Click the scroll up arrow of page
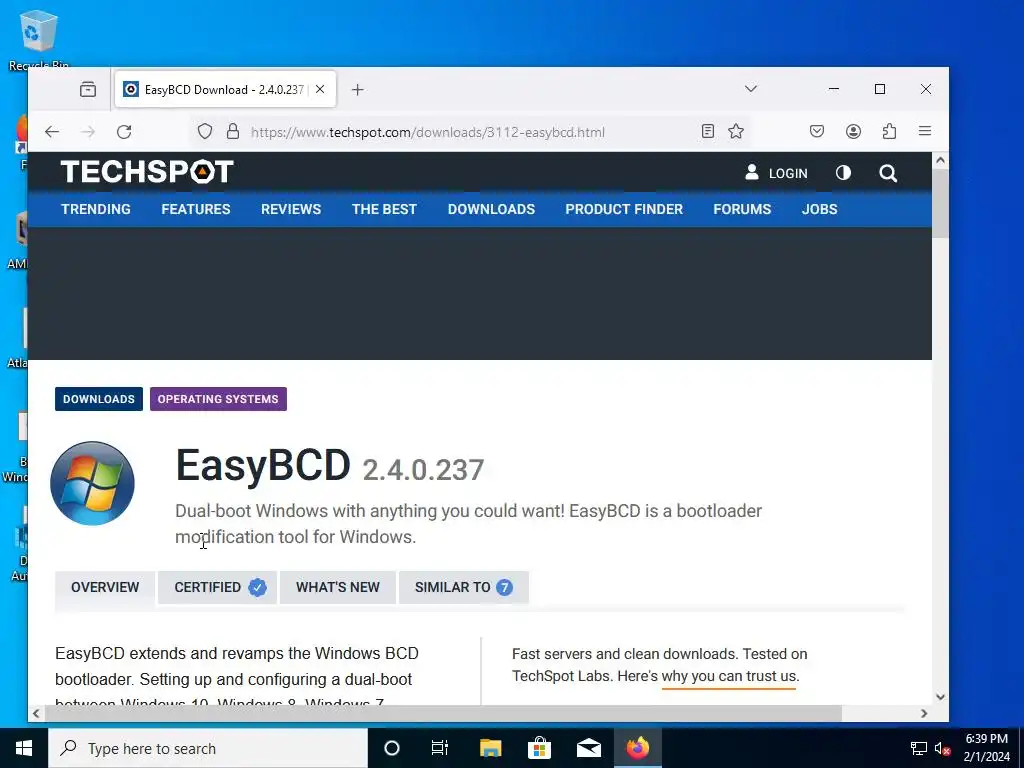Screen dimensions: 1024x768 tap(940, 160)
